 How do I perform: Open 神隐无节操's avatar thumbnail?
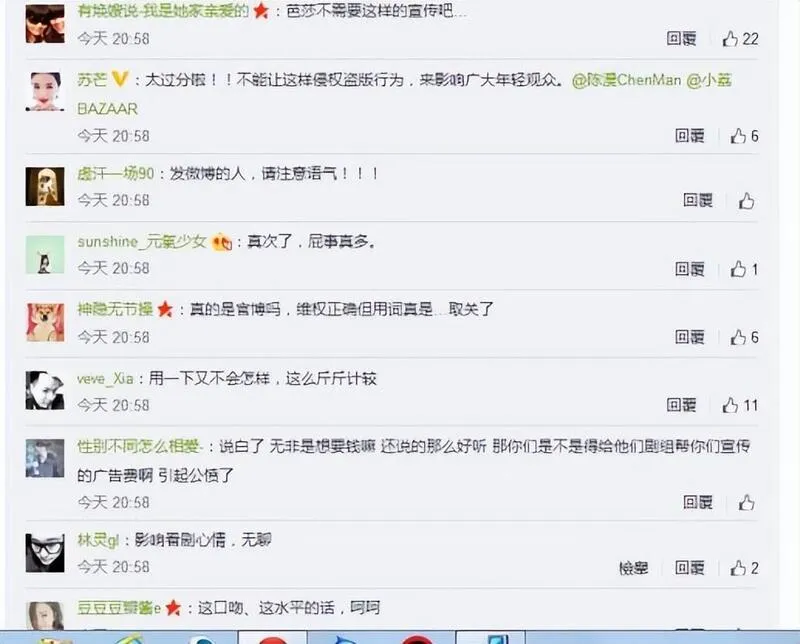point(45,323)
